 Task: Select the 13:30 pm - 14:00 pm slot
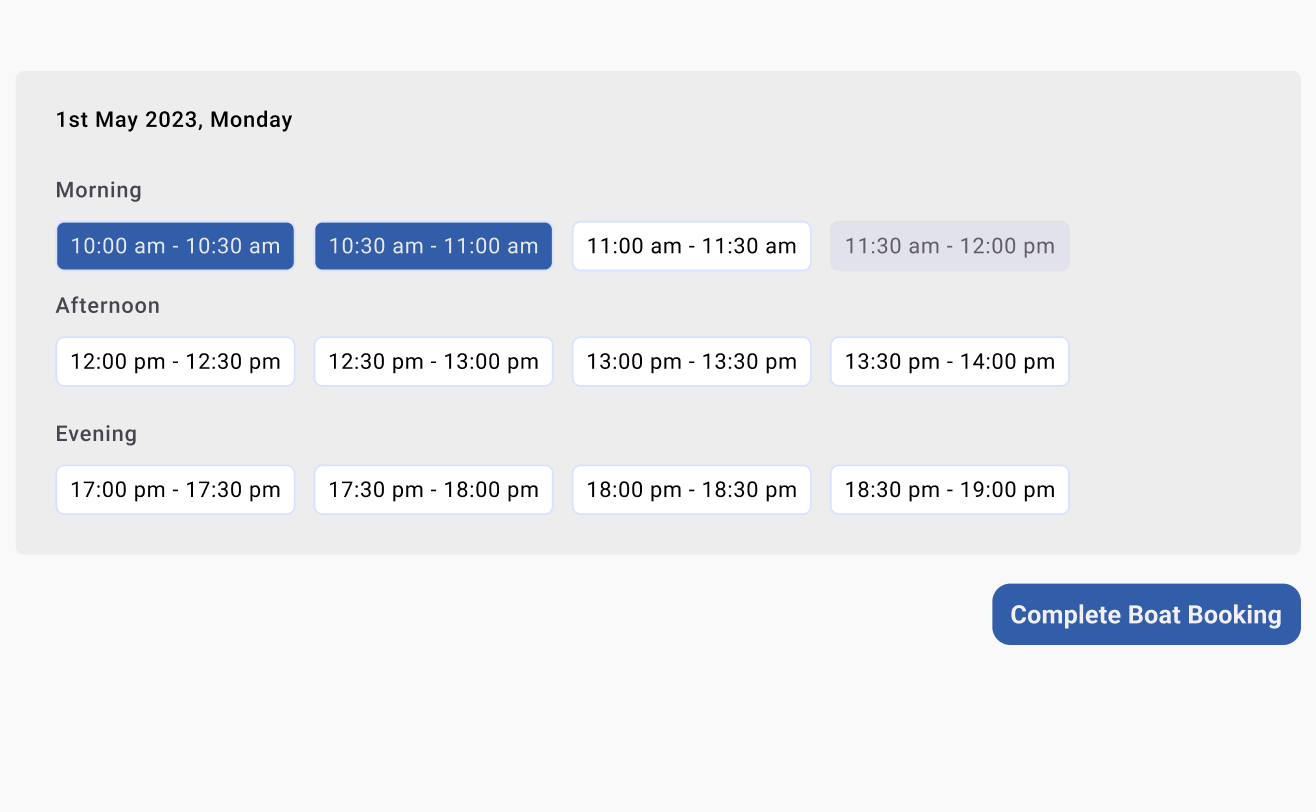point(949,361)
